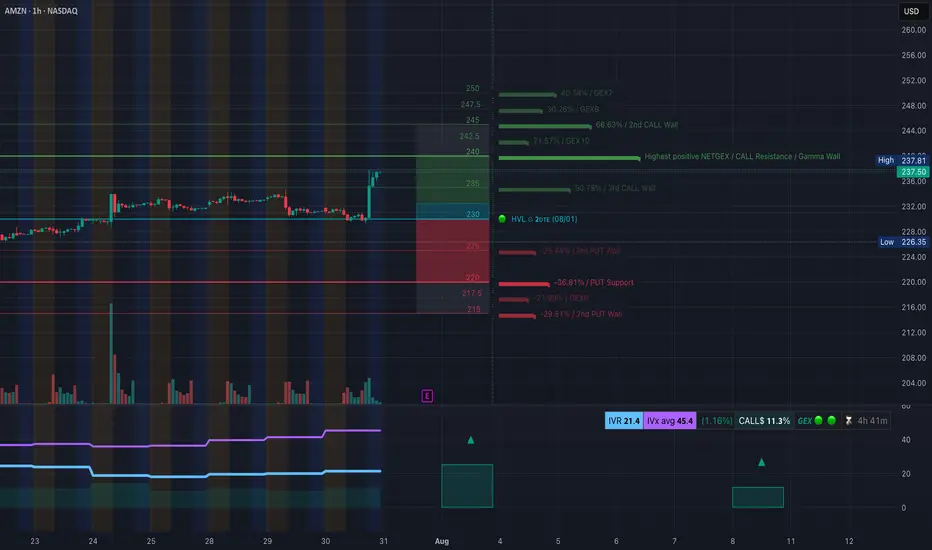Click the green call zone below 240

point(452,180)
